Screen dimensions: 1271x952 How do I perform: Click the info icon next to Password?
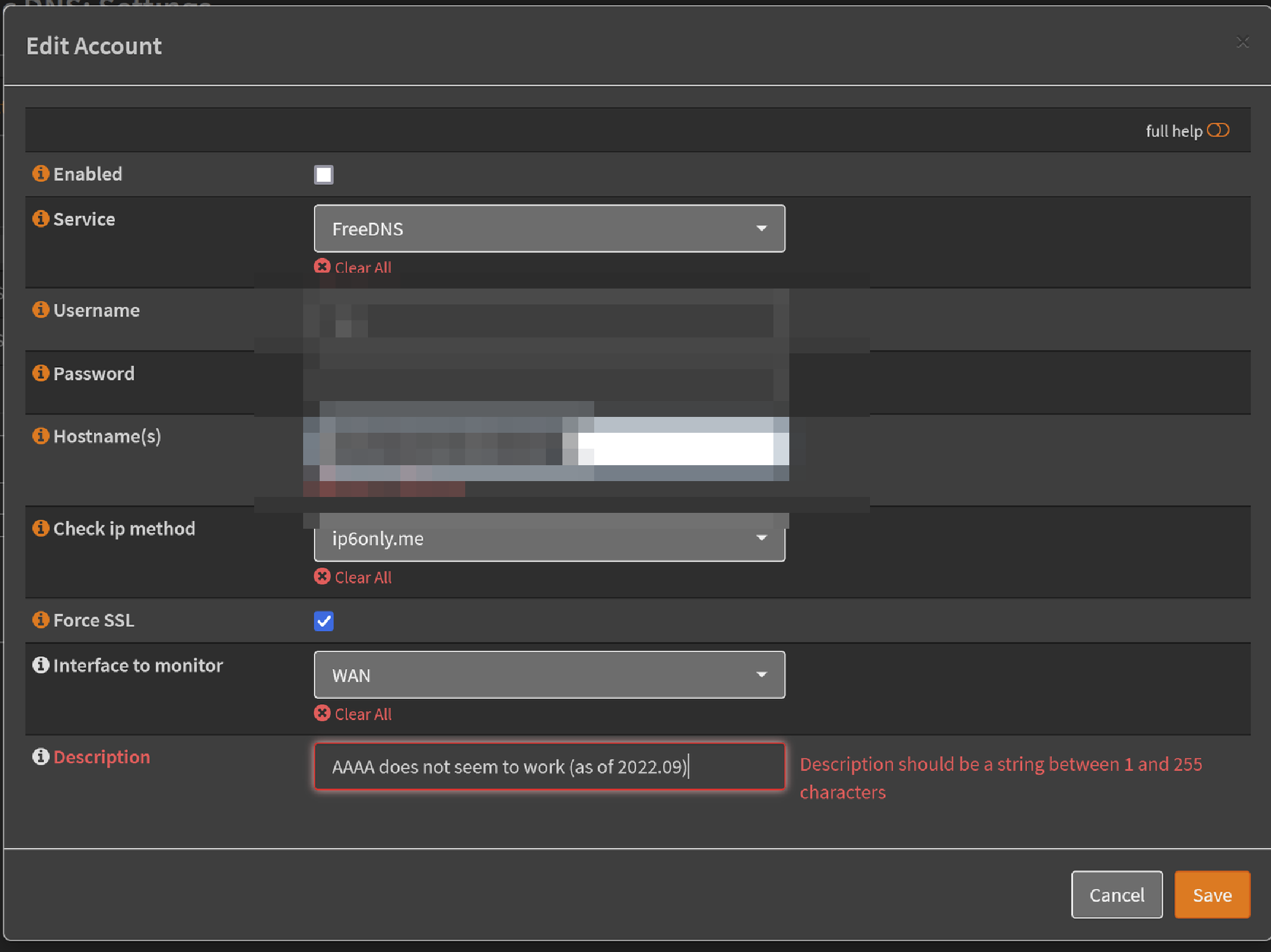coord(41,372)
